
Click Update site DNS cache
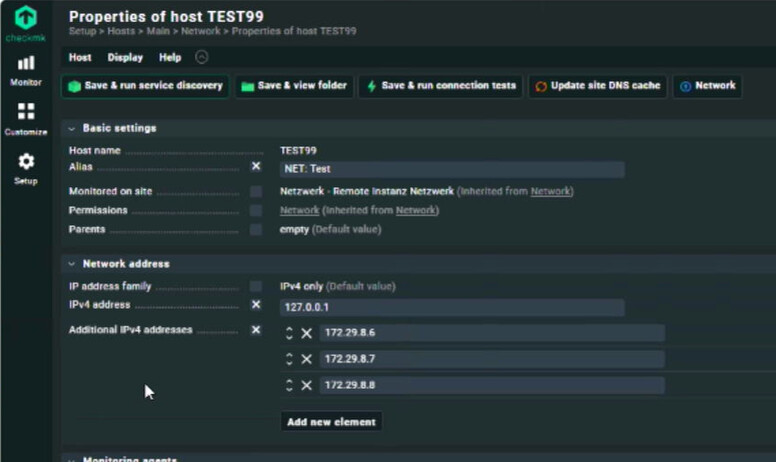coord(598,86)
